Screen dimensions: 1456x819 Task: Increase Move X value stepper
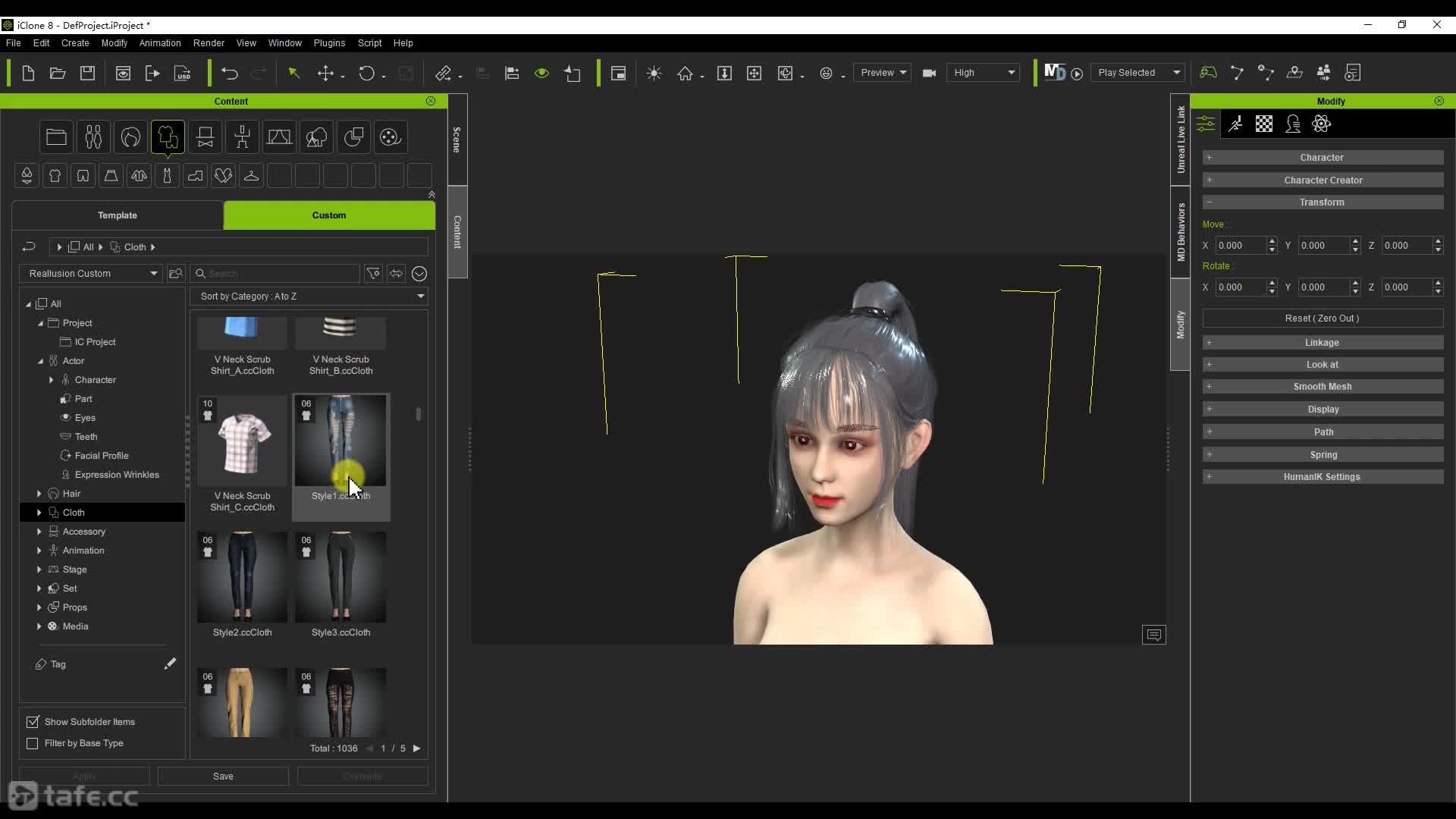pos(1272,241)
